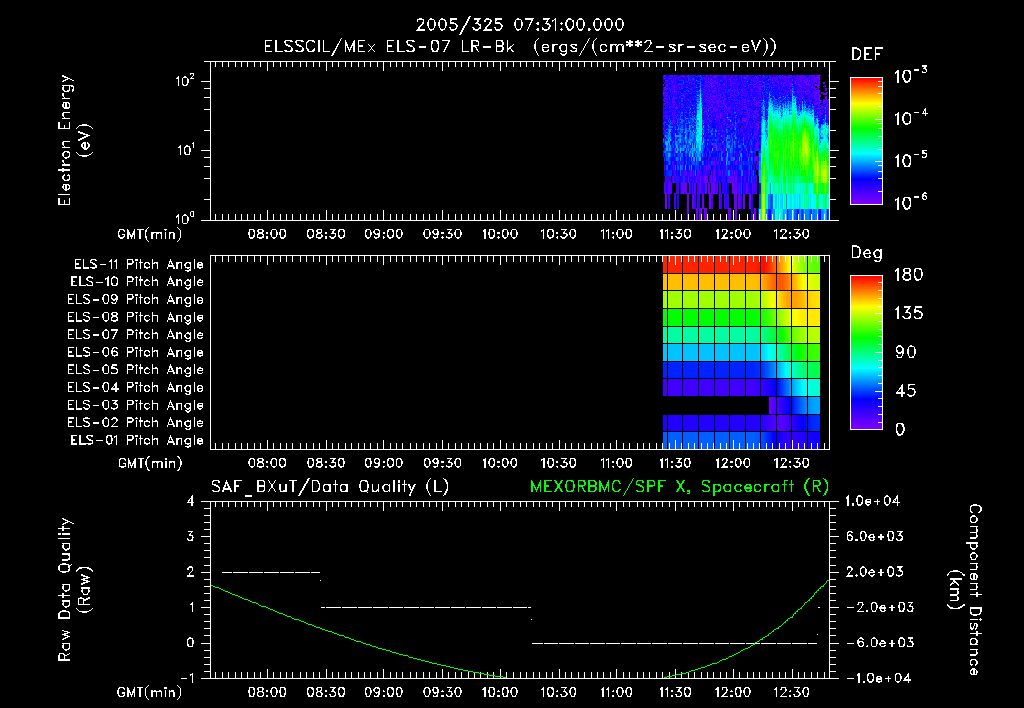Click the ELS-01 Pitch Angle row label

point(137,441)
